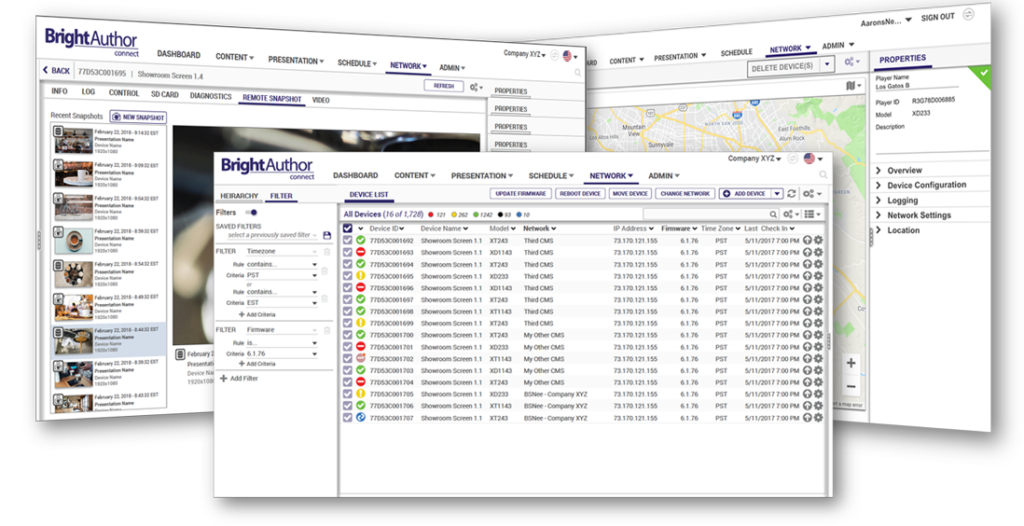Click refresh icon beside Add Device

[x=792, y=193]
